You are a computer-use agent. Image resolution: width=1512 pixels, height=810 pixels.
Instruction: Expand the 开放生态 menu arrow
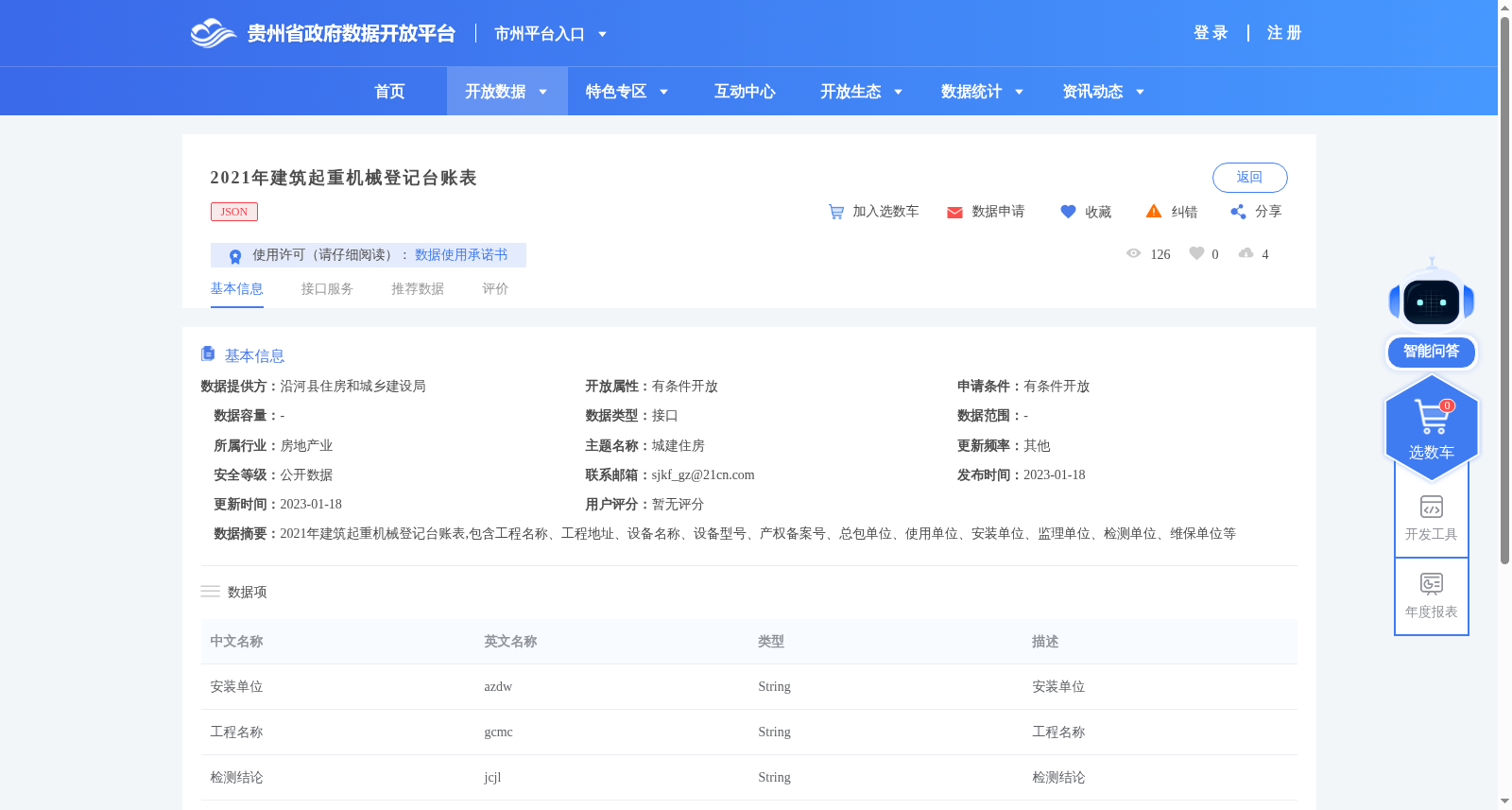[x=899, y=92]
